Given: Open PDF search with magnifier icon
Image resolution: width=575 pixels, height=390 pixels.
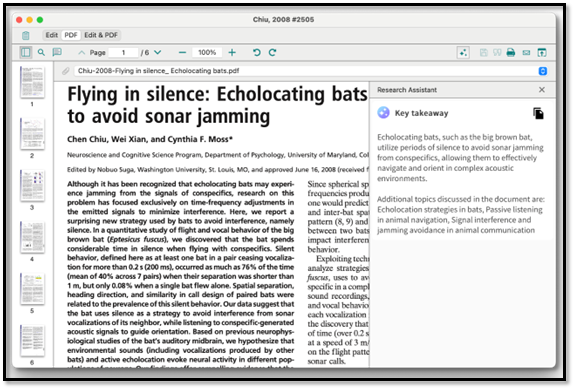Looking at the screenshot, I should coord(41,52).
